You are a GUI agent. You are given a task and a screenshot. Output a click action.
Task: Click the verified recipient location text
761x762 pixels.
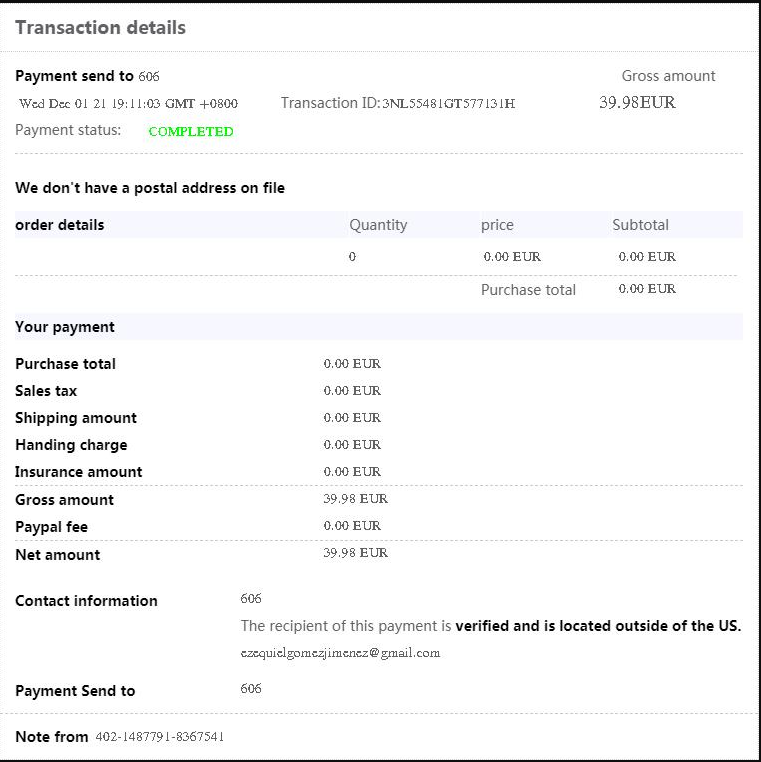(597, 626)
